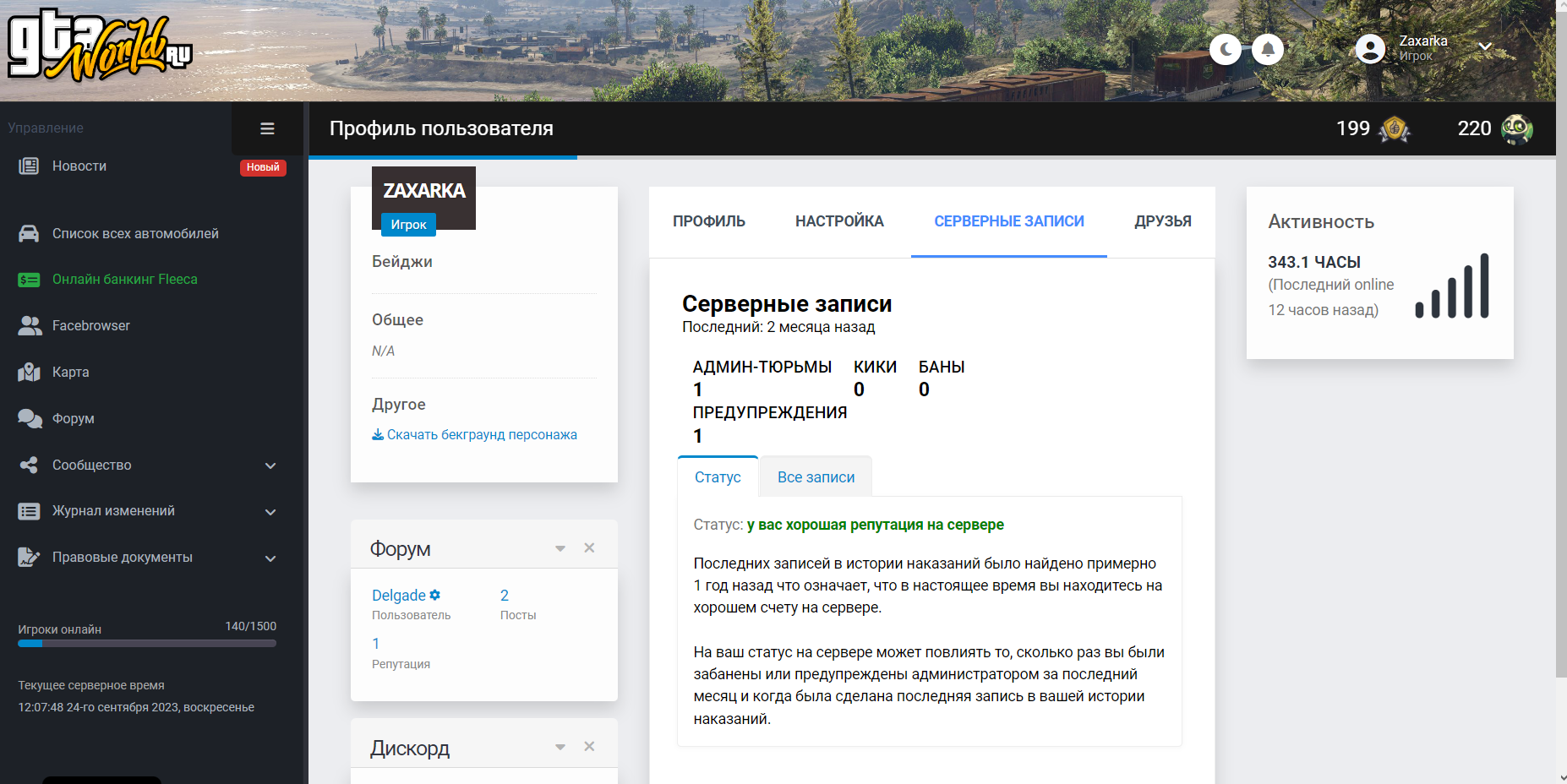Collapse the Форум widget caret
Screen dimensions: 1567x784
pos(560,548)
